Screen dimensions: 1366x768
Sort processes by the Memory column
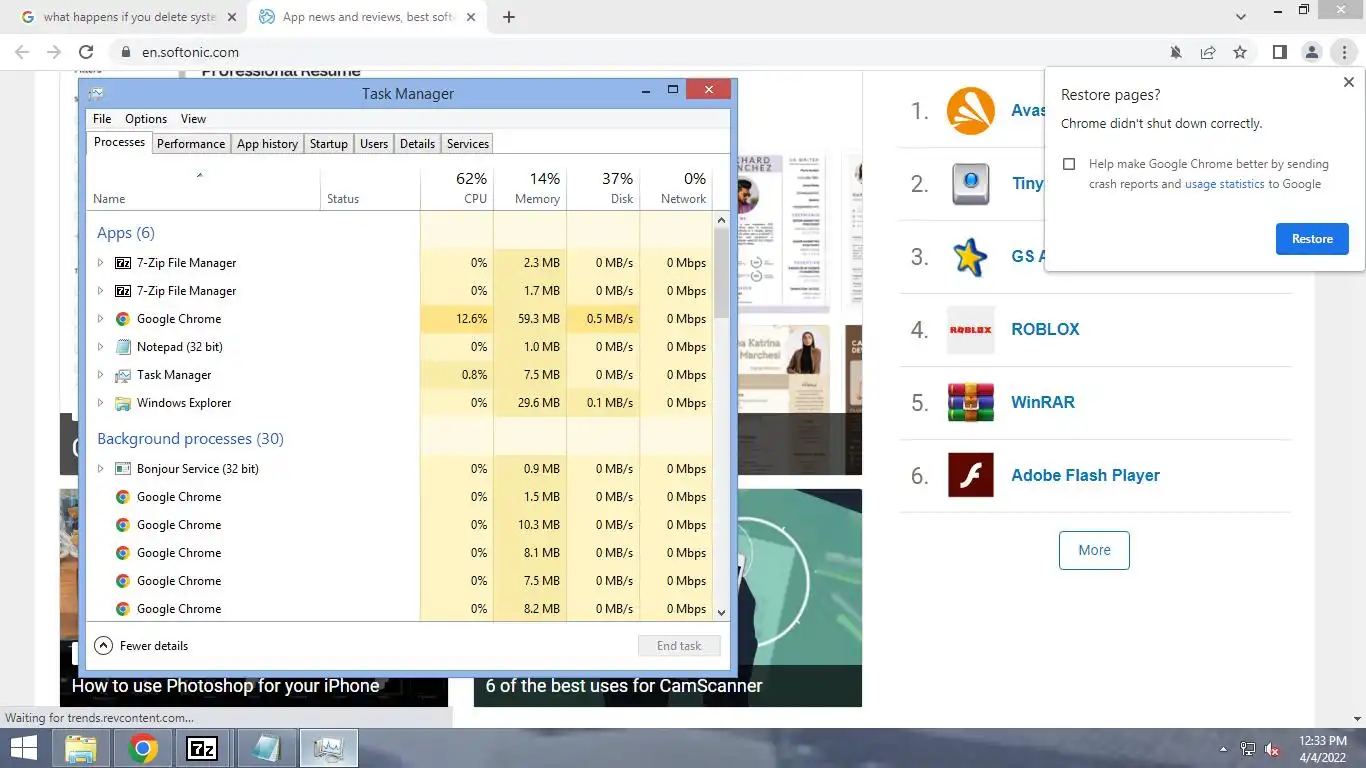pyautogui.click(x=530, y=188)
